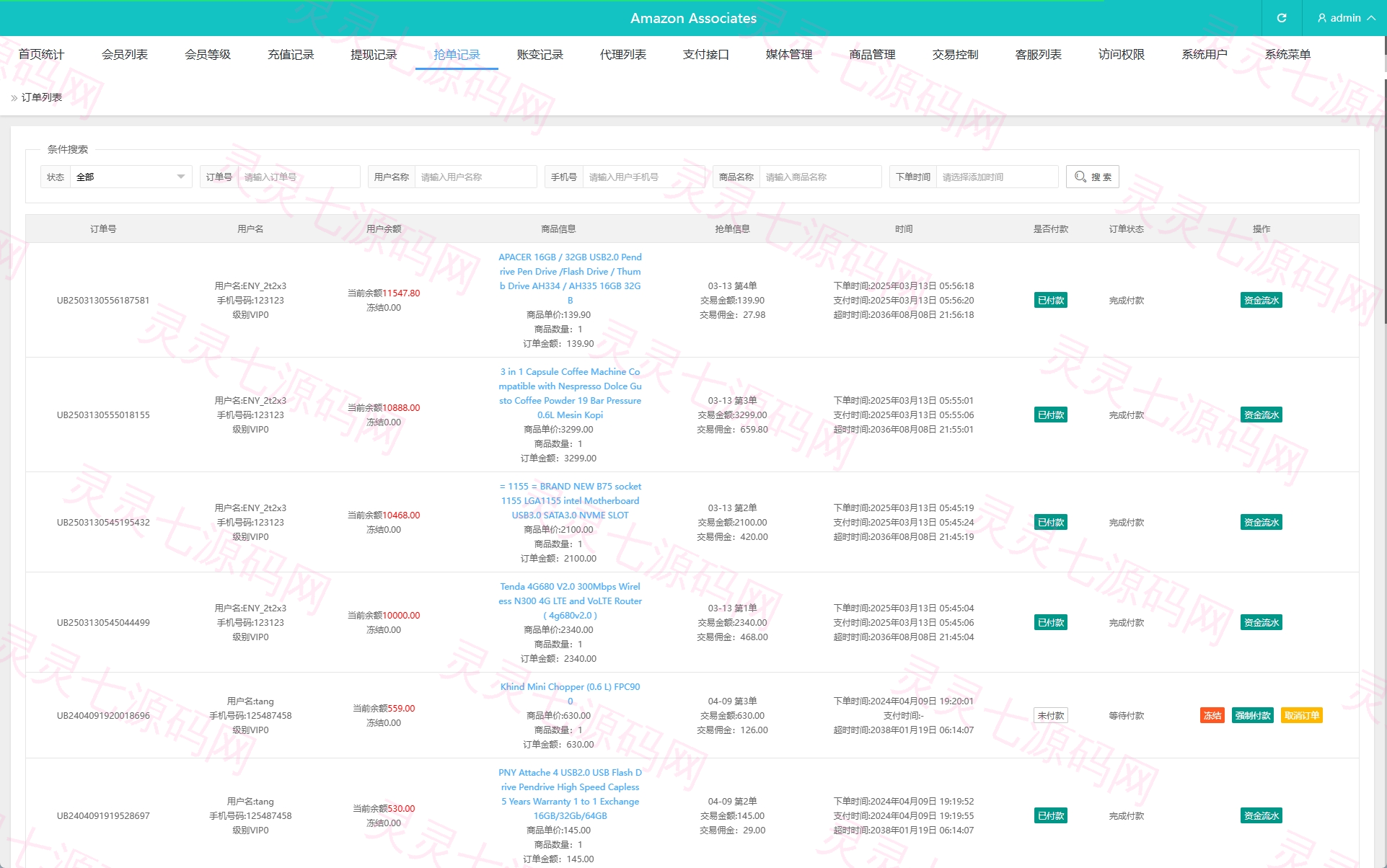The width and height of the screenshot is (1387, 868).
Task: Click 资金流水 for order UB2503130545195432
Action: pos(1261,522)
